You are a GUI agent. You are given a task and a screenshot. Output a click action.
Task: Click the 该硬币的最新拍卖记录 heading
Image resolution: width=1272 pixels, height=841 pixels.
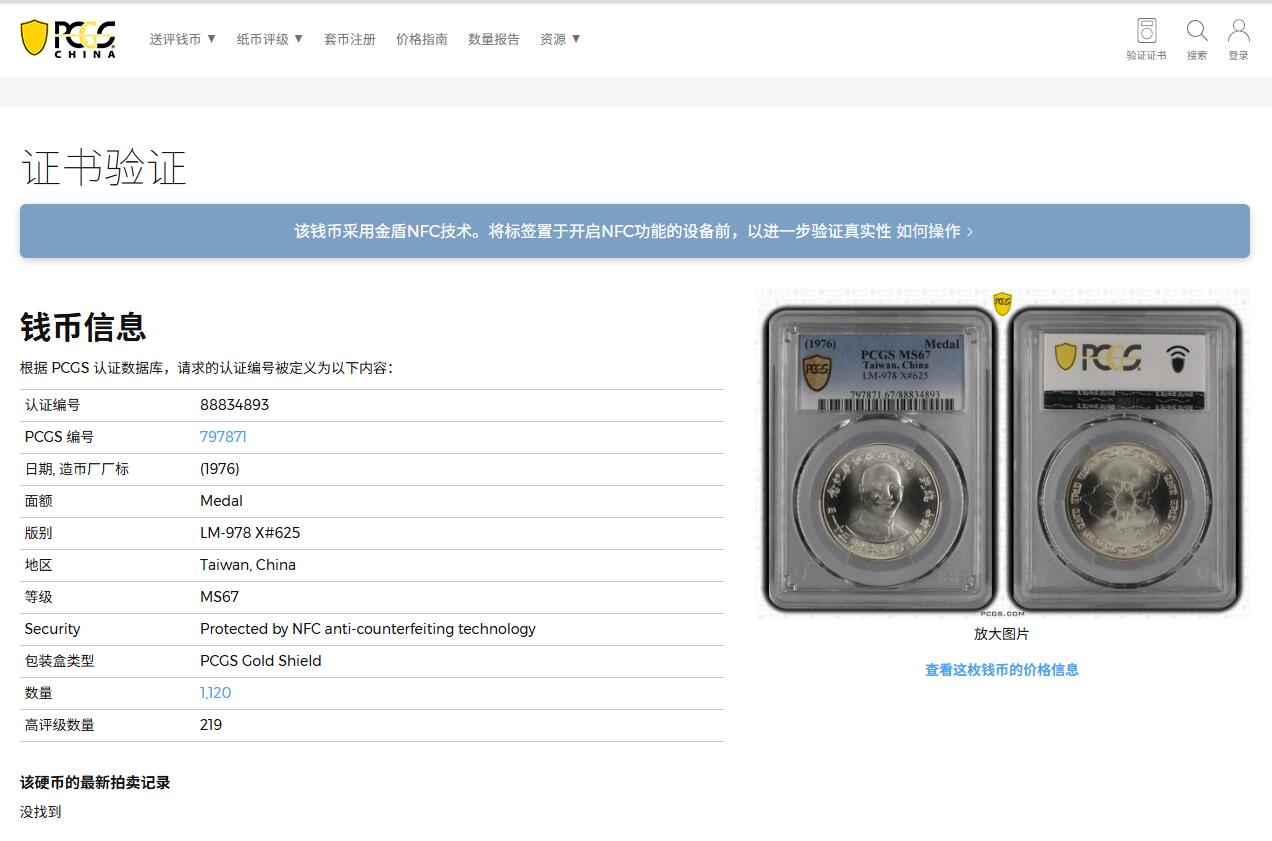[95, 782]
